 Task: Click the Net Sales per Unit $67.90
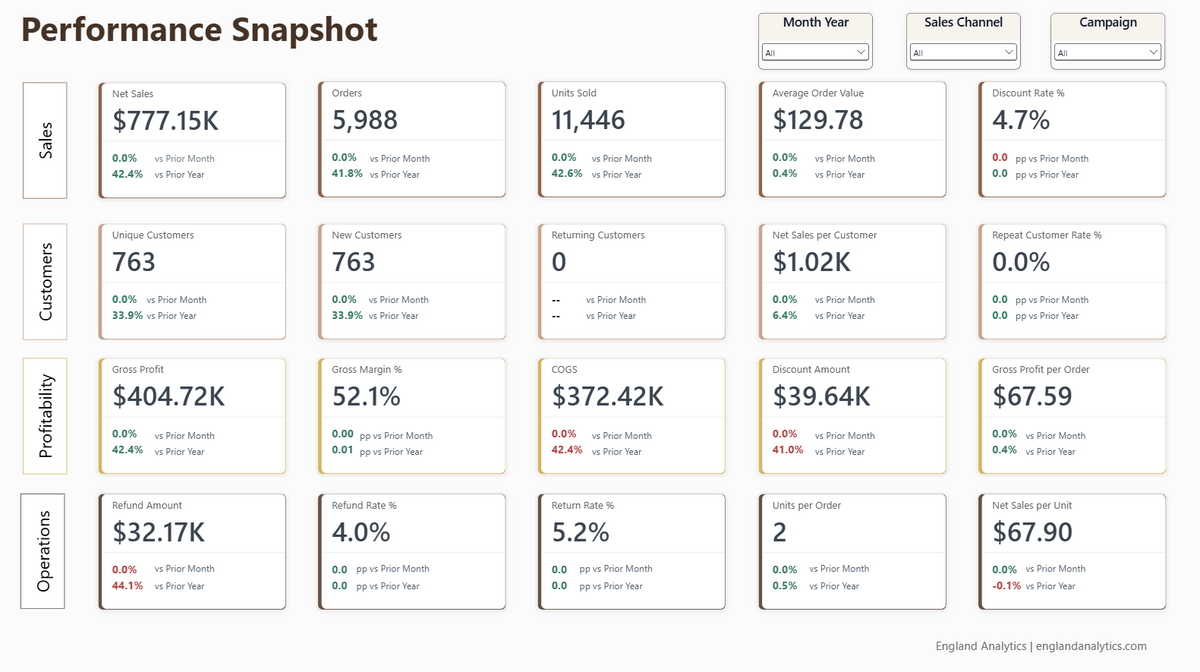[1032, 532]
